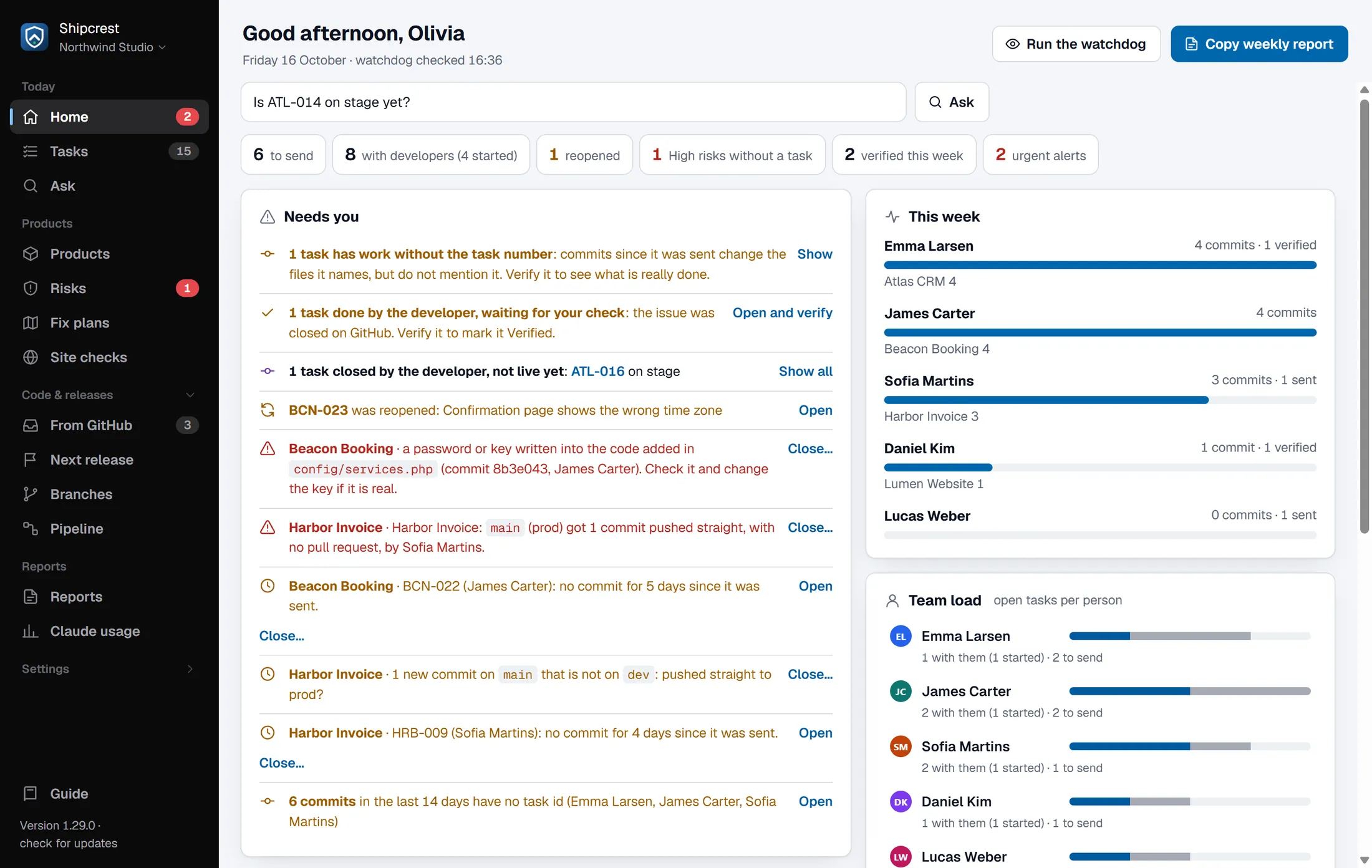Close the Harbor Invoice main push alert
Screen dimensions: 1372x868
[810, 528]
